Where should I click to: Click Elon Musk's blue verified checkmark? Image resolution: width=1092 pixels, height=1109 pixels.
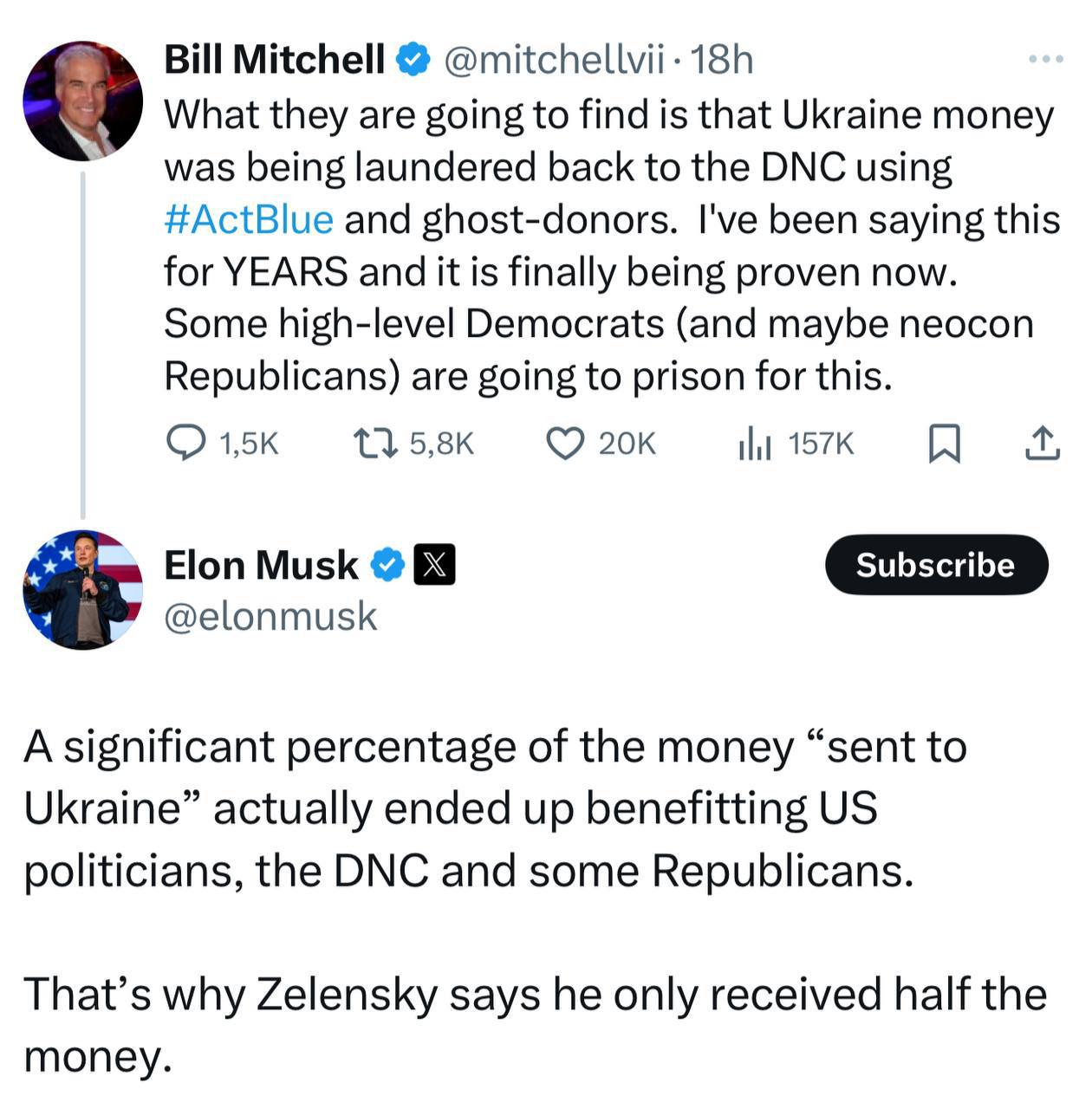tap(387, 566)
